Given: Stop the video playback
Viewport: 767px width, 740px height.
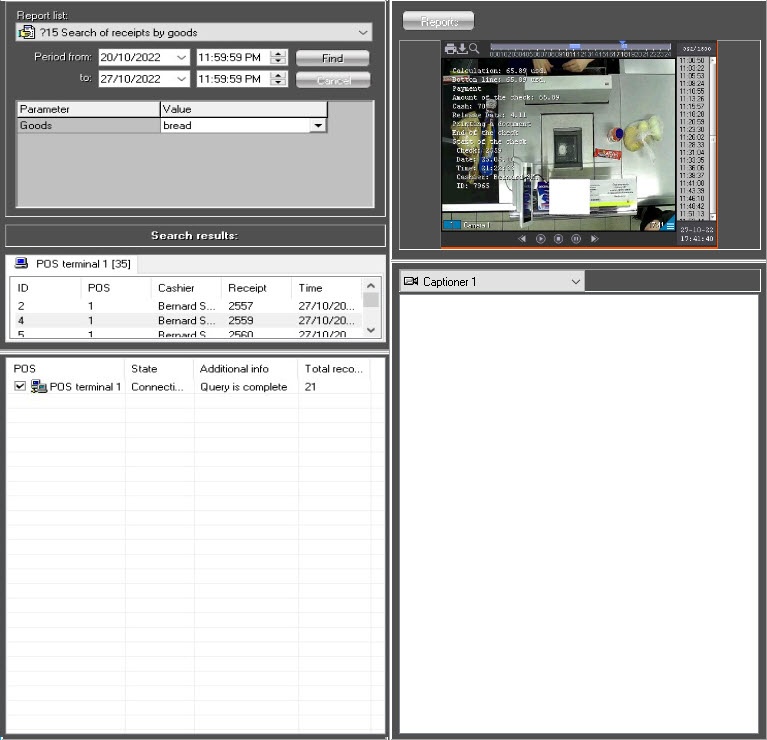Looking at the screenshot, I should click(558, 239).
